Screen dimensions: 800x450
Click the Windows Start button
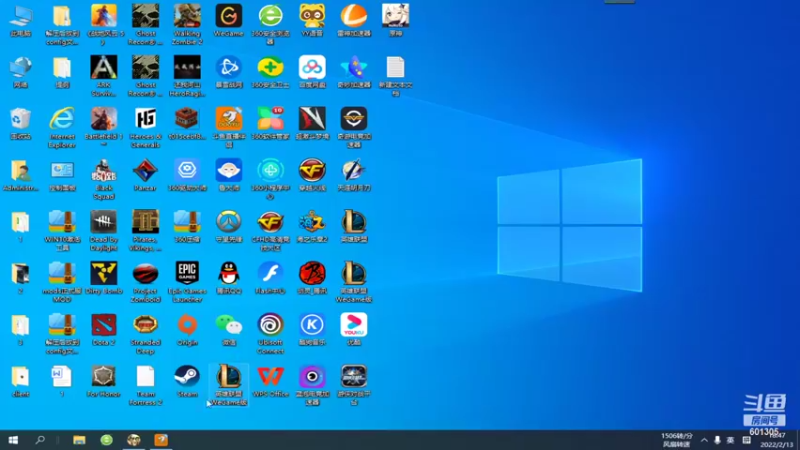tap(13, 440)
